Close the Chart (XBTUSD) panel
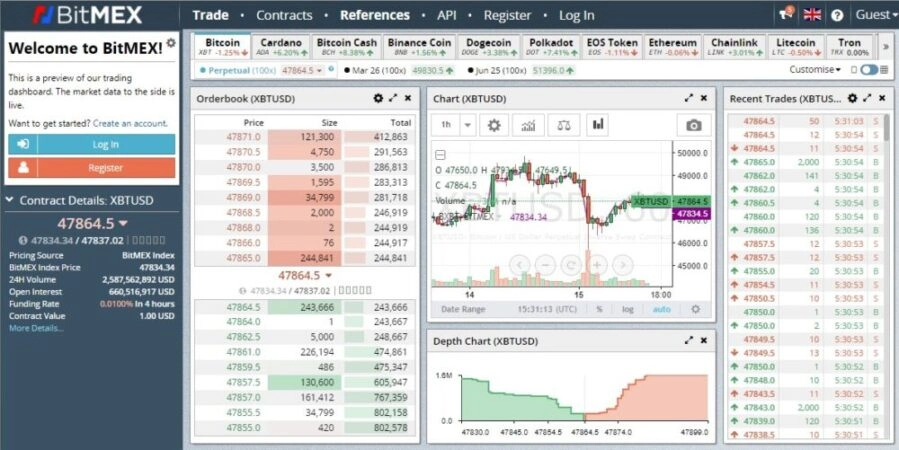Viewport: 899px width, 450px height. pyautogui.click(x=703, y=99)
